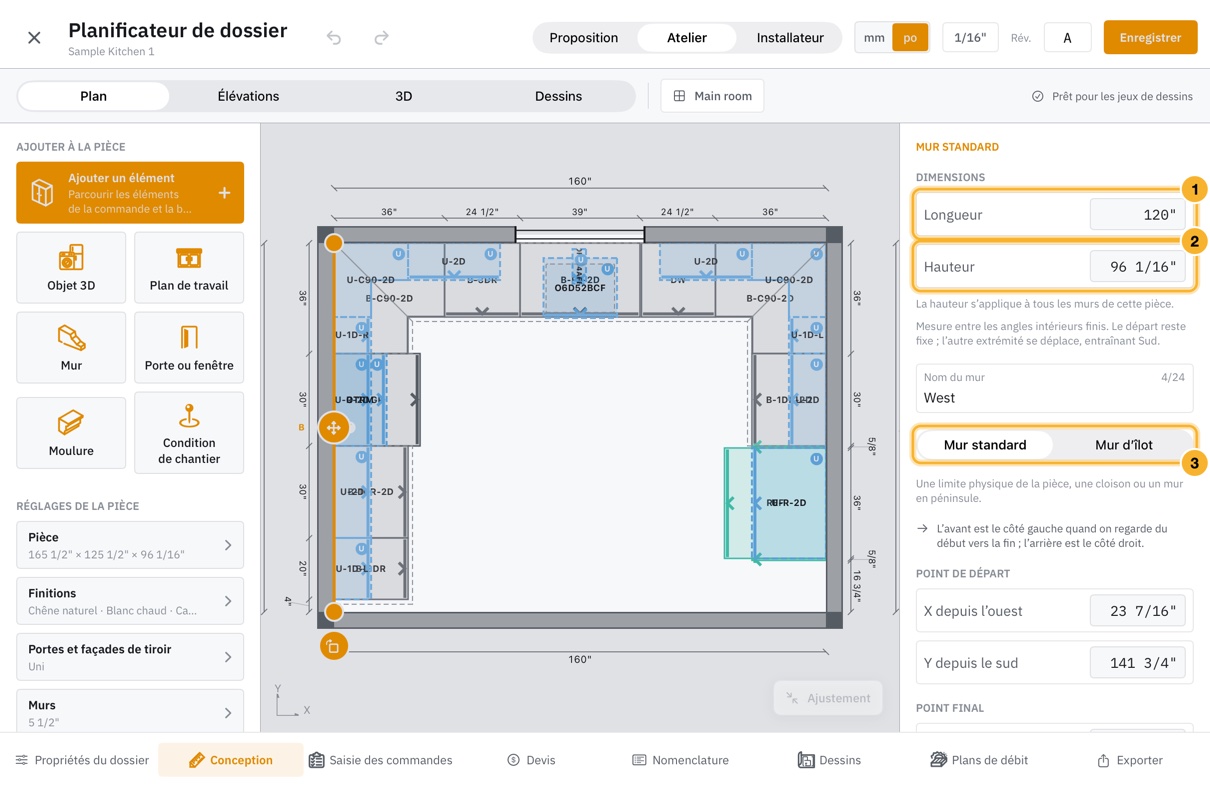Image resolution: width=1210 pixels, height=808 pixels.
Task: Click the orange copy icon below plan
Action: (333, 646)
